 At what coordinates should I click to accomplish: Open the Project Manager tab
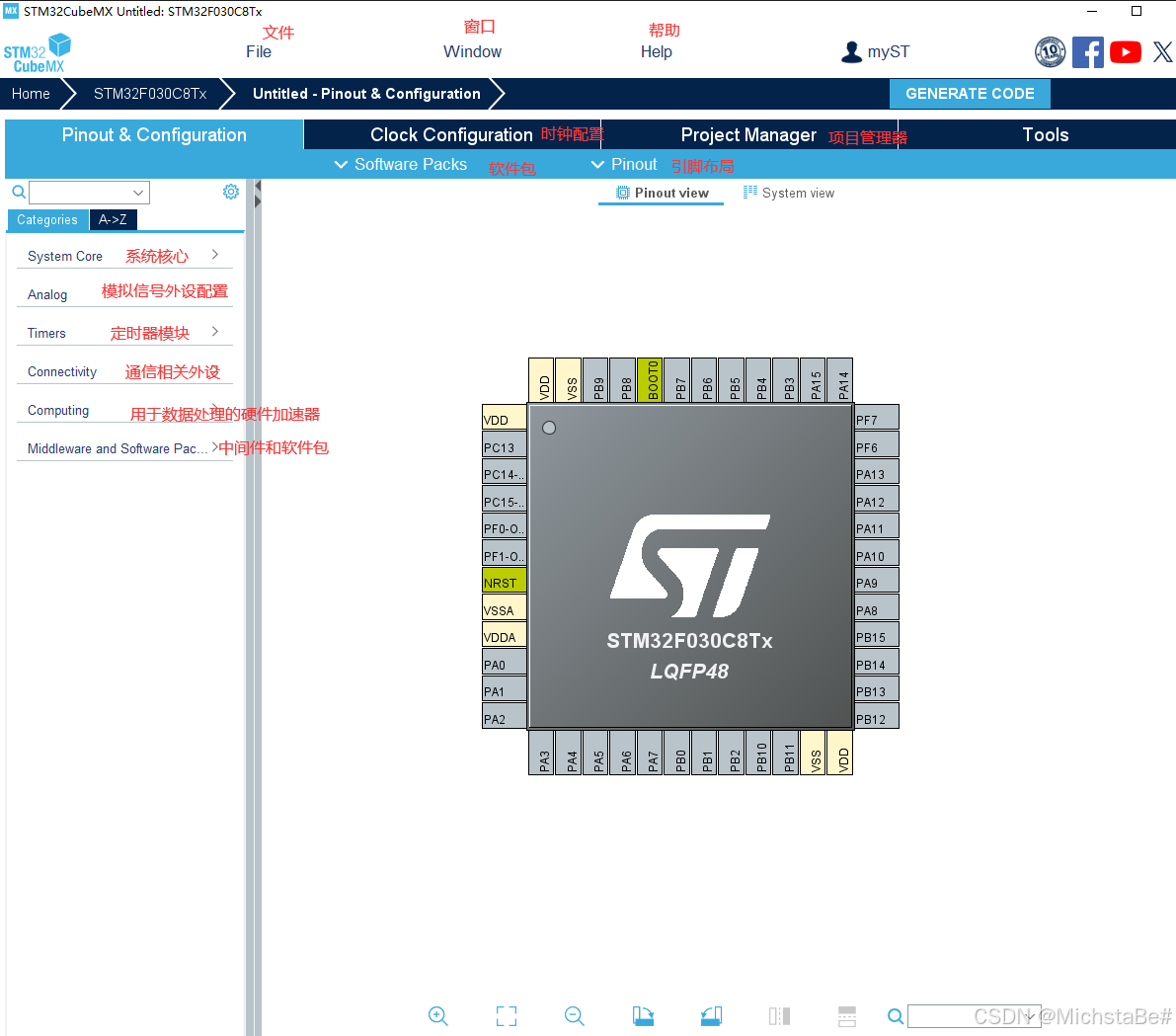coord(745,134)
